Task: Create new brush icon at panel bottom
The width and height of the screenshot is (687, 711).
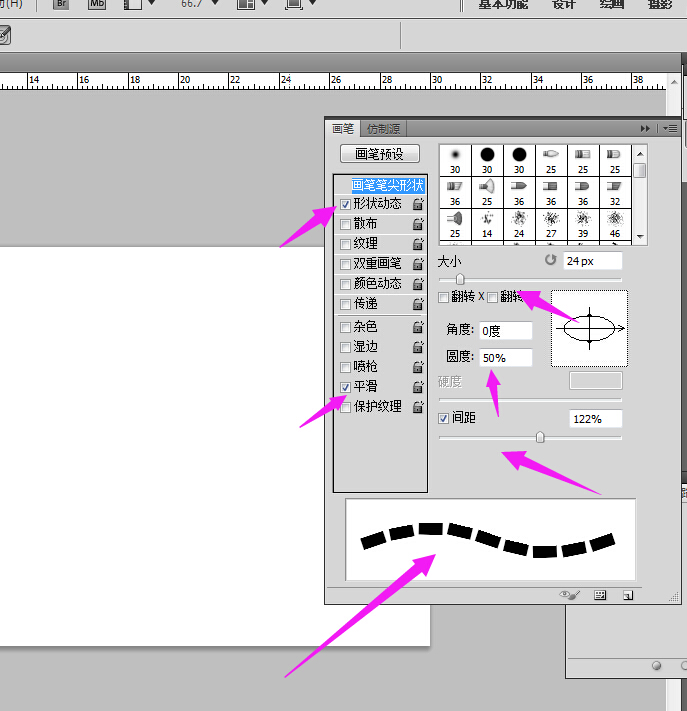Action: (x=628, y=595)
